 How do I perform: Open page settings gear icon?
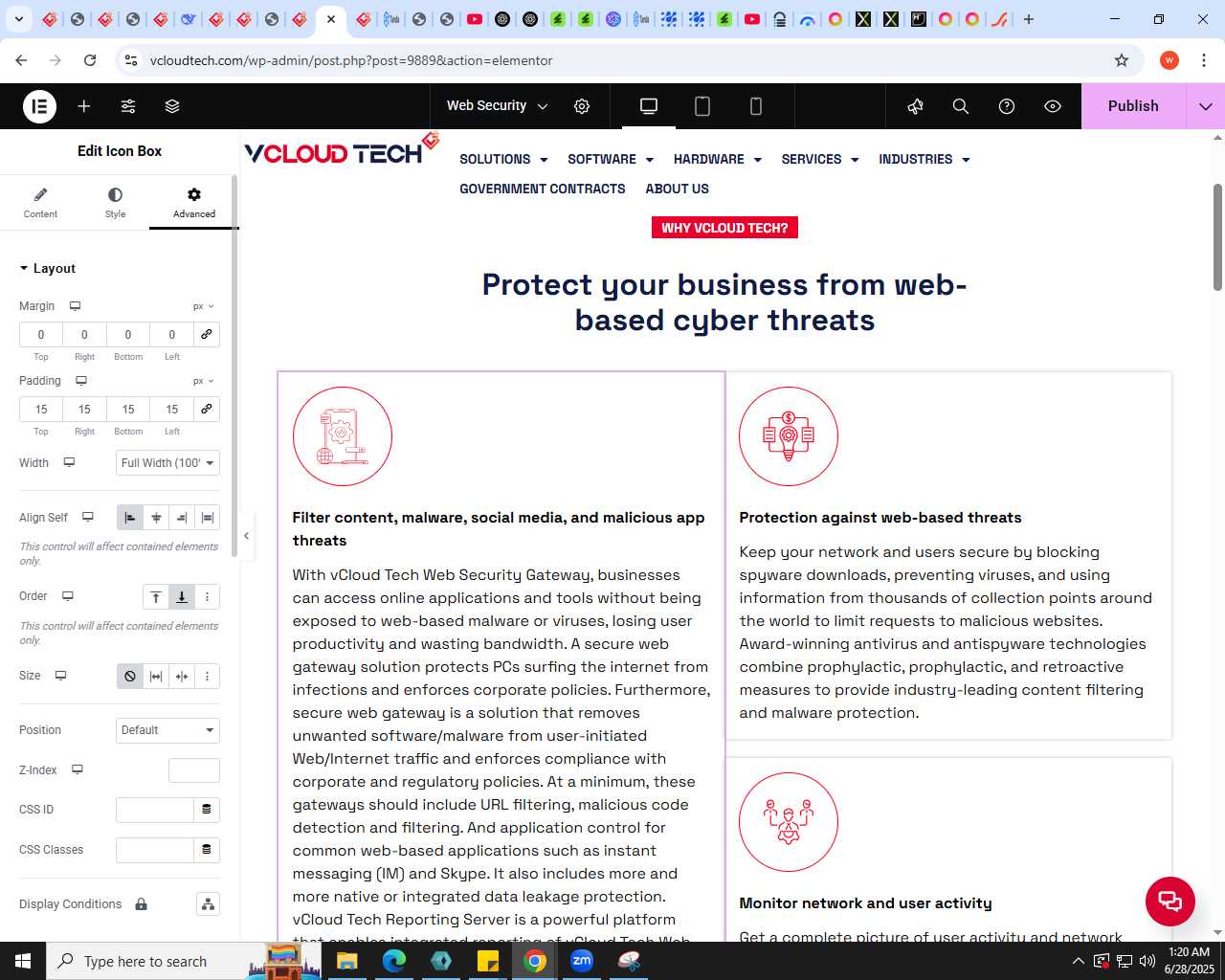[582, 106]
